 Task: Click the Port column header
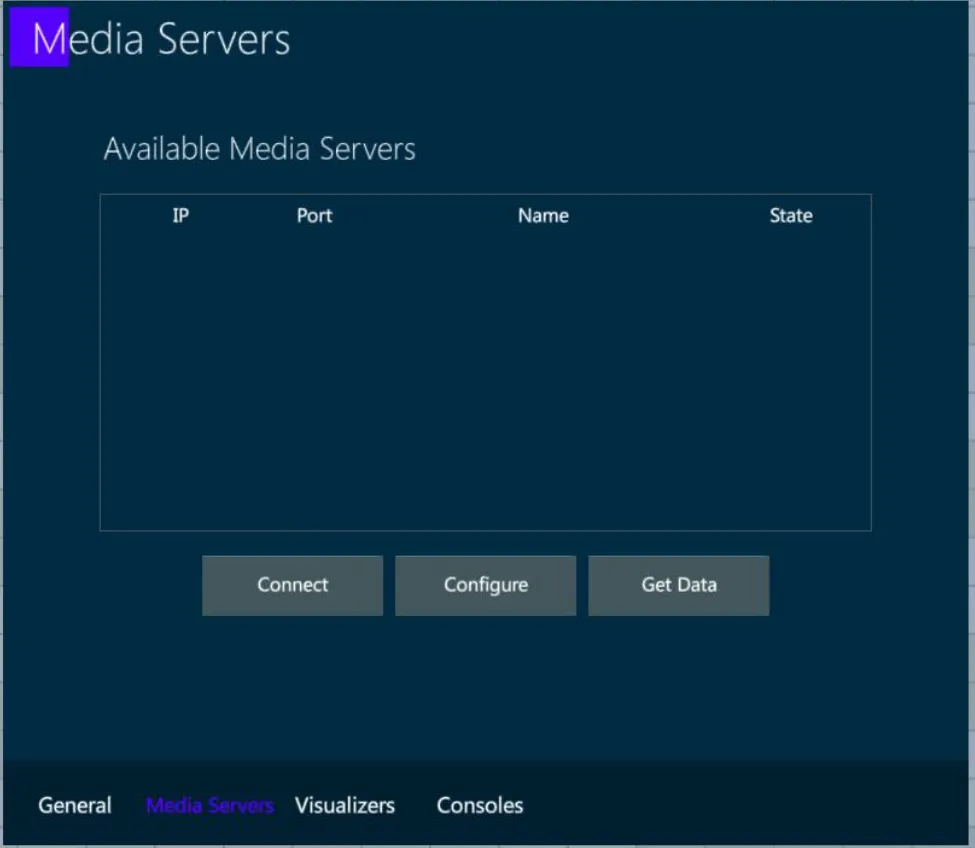tap(314, 216)
